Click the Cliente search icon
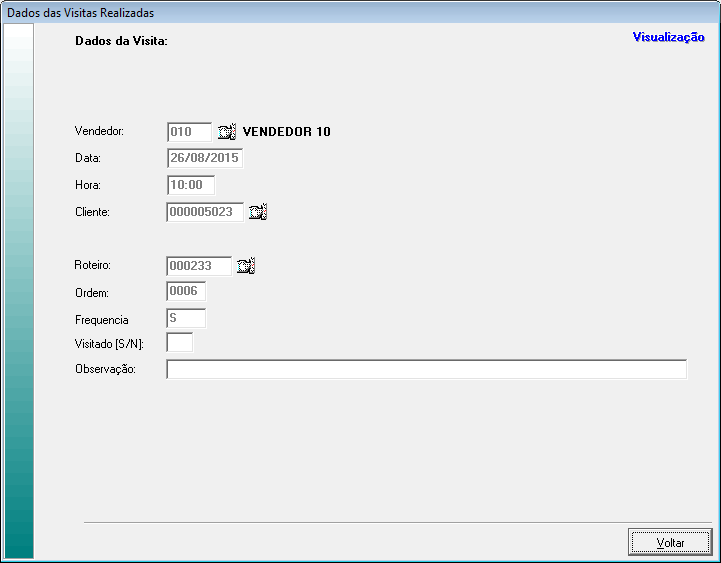The width and height of the screenshot is (721, 563). [258, 212]
